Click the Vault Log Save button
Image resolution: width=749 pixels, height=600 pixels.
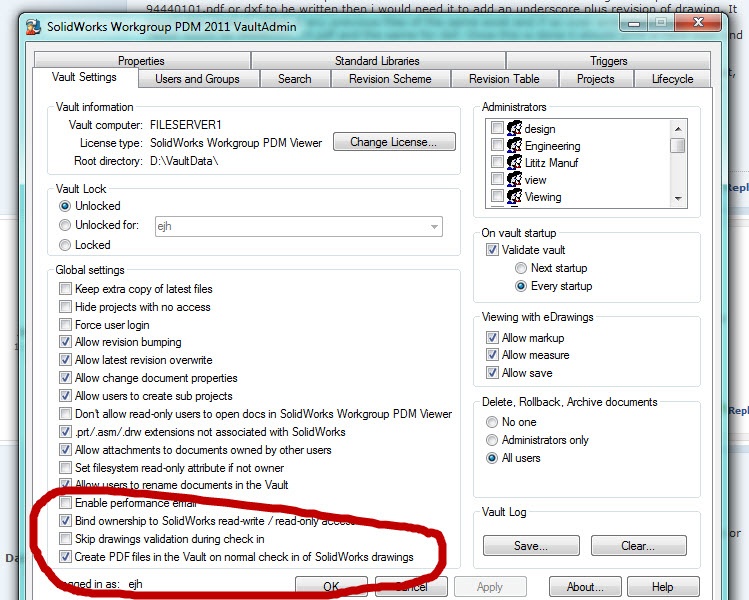[x=531, y=546]
